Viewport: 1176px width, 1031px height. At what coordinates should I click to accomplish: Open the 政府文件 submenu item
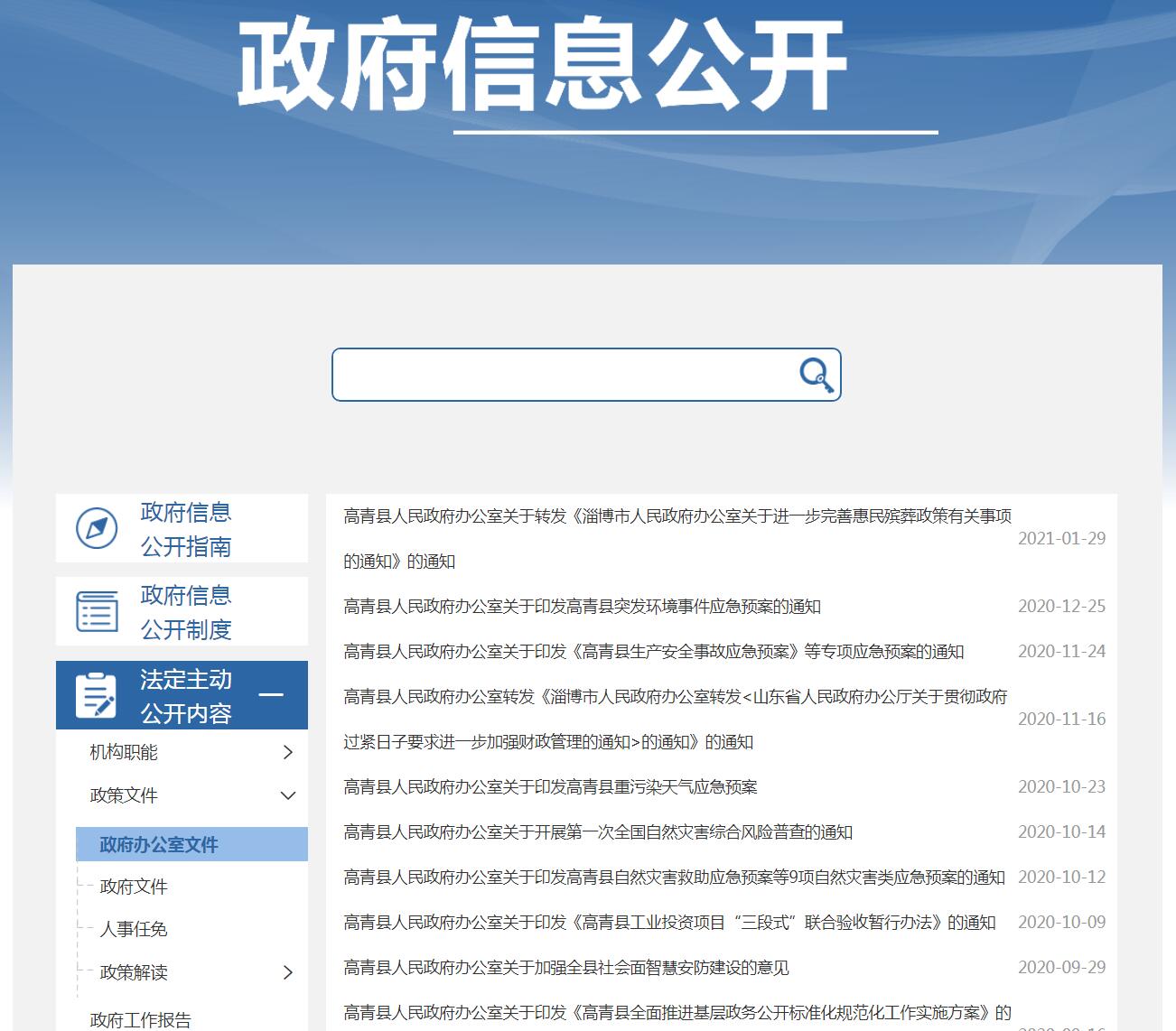click(x=134, y=887)
